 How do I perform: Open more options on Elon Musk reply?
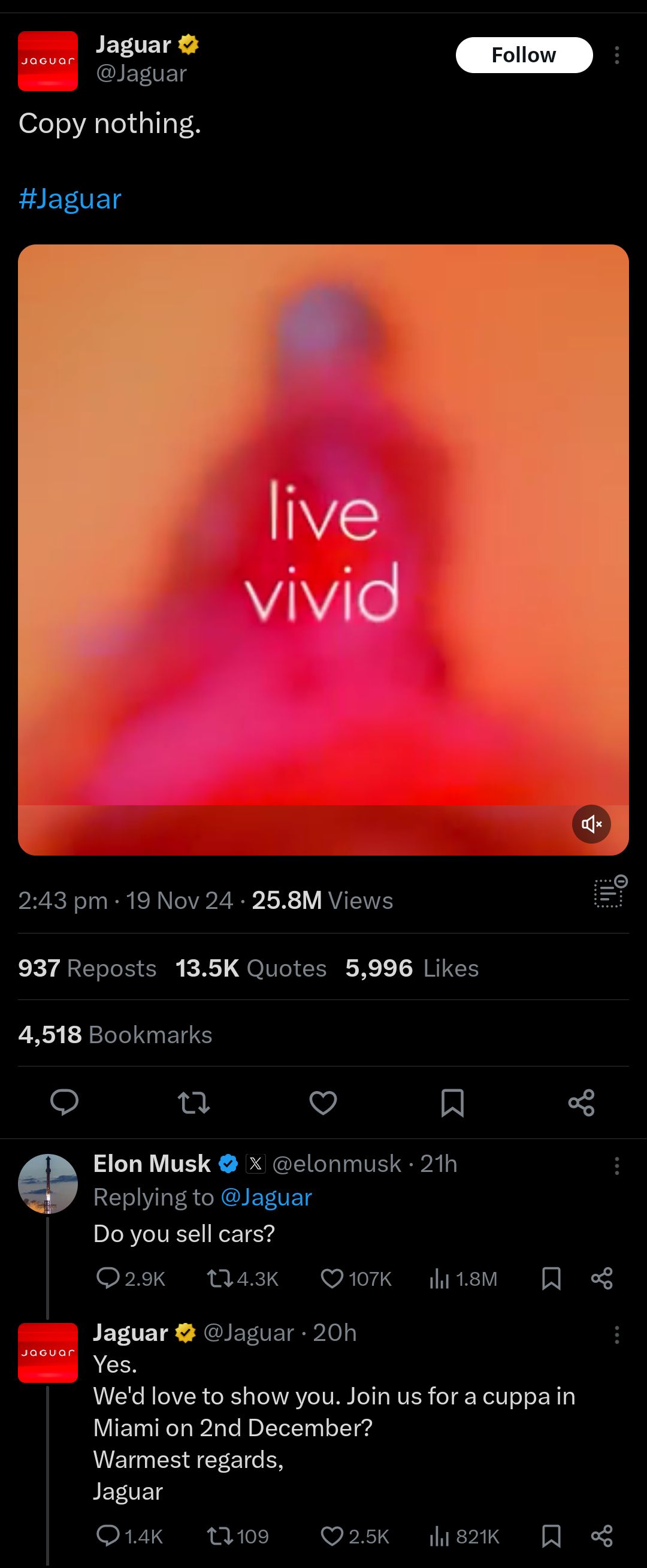coord(616,1165)
